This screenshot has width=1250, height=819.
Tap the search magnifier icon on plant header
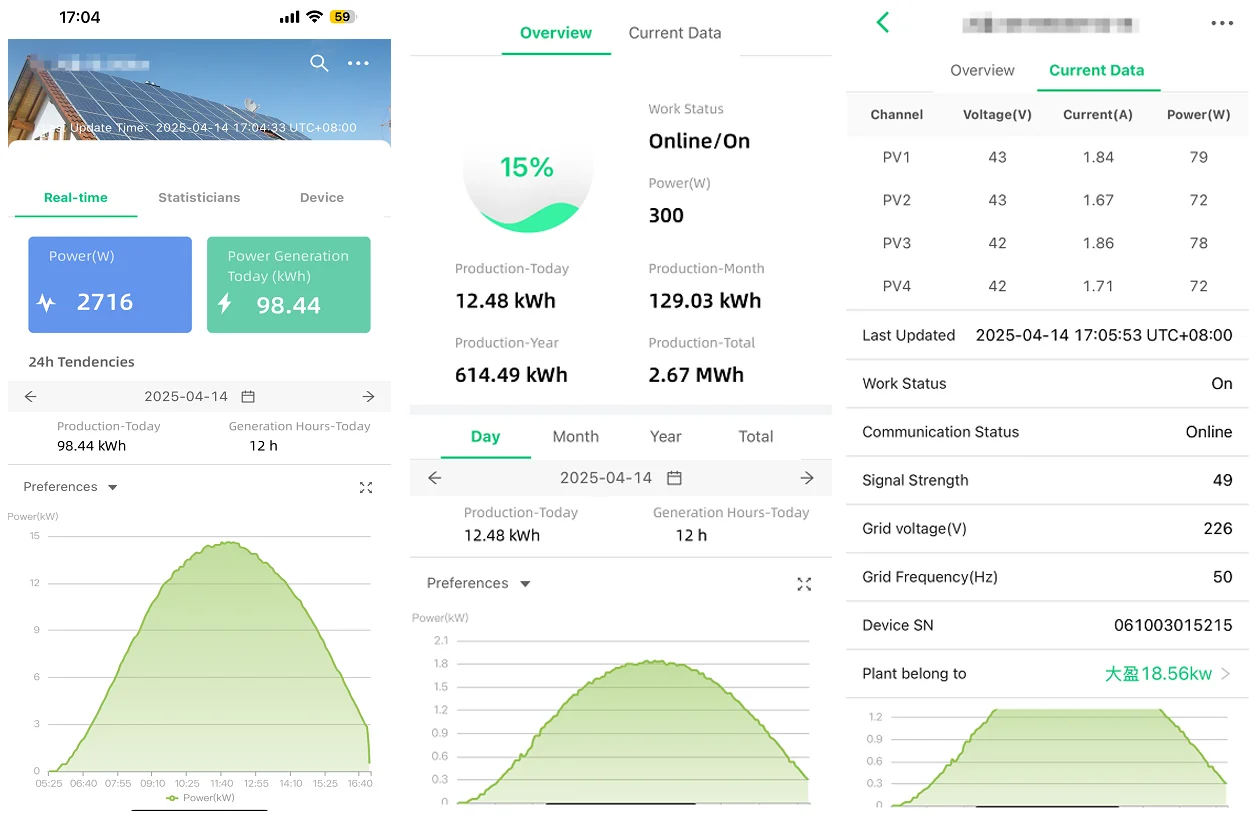pyautogui.click(x=319, y=63)
